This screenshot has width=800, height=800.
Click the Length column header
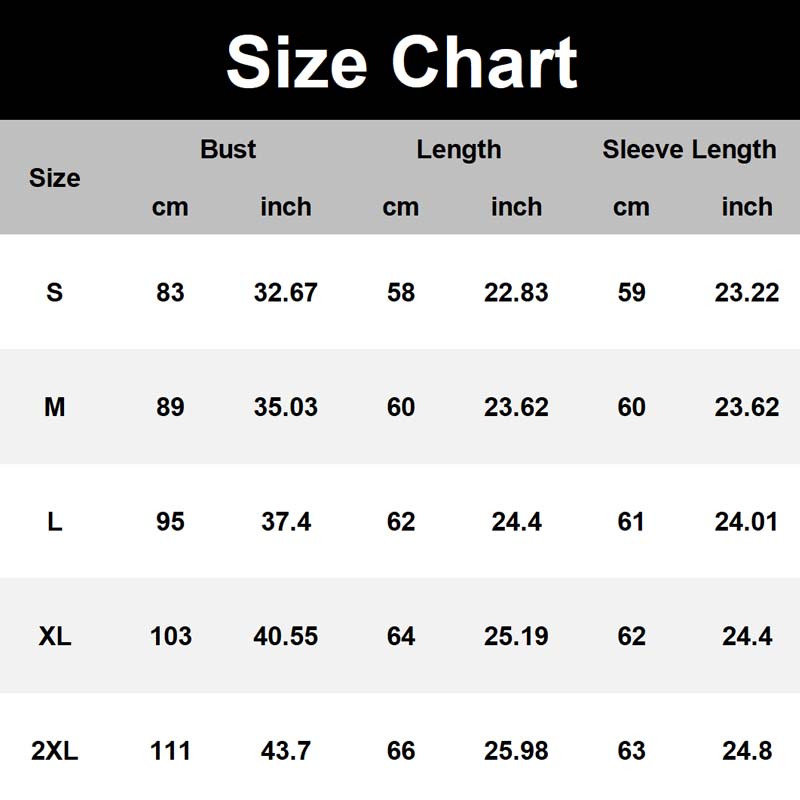click(459, 150)
